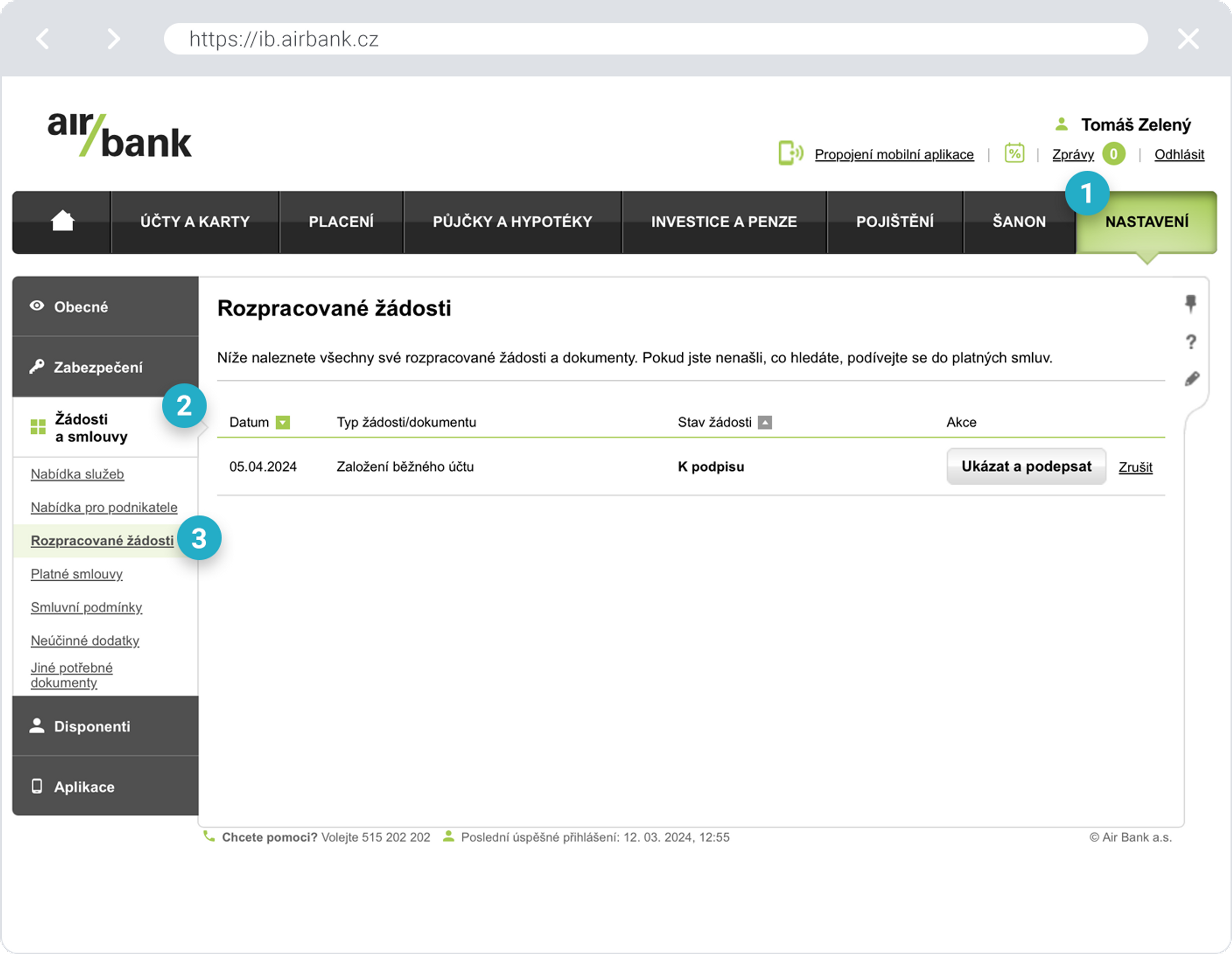Open help via the question mark icon
The width and height of the screenshot is (1232, 954).
[x=1191, y=342]
